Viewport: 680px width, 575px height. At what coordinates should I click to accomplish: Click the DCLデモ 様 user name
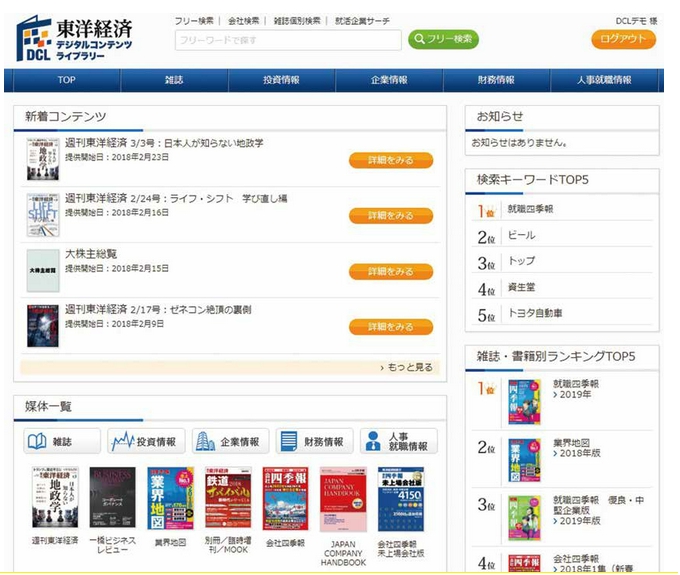[x=636, y=21]
